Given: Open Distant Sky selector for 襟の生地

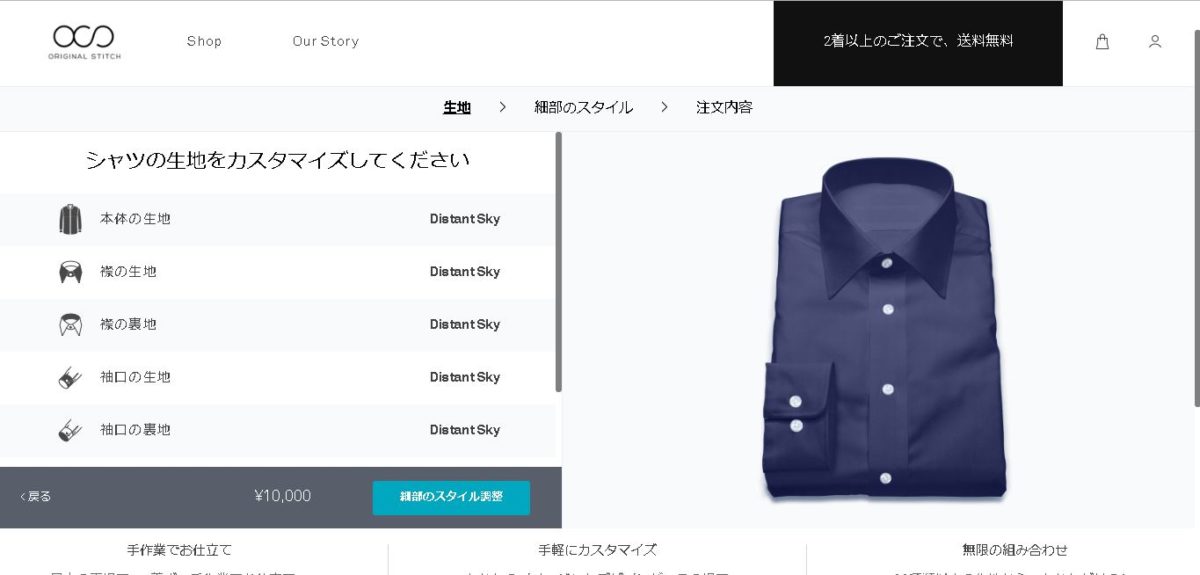Looking at the screenshot, I should pyautogui.click(x=465, y=272).
